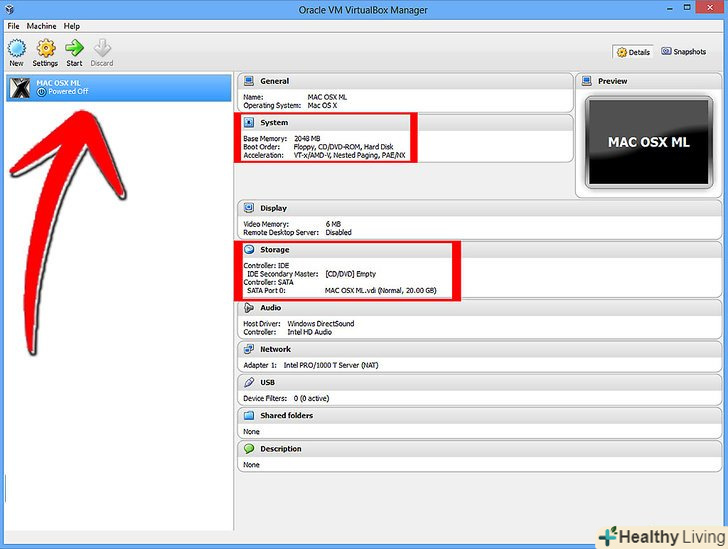
Task: Click the Base Memory 2048 MB value
Action: [307, 138]
